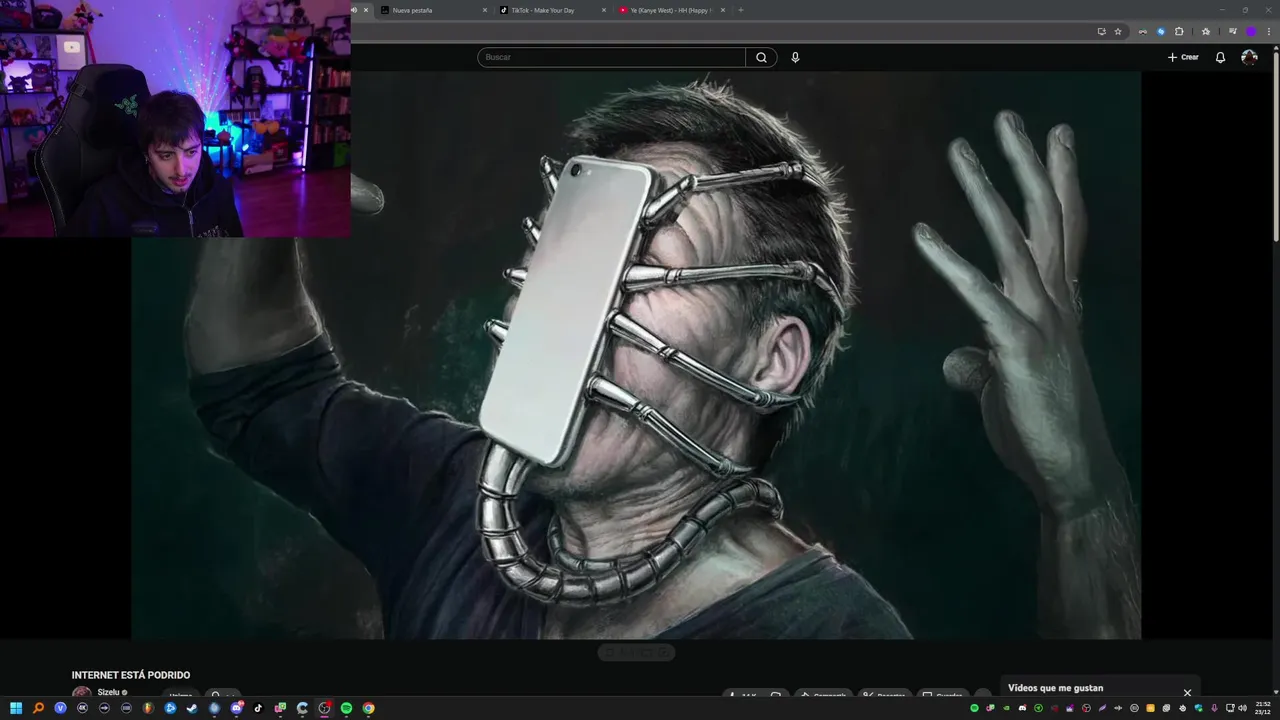Click the YouTube search magnifier button
The image size is (1280, 720).
(761, 57)
